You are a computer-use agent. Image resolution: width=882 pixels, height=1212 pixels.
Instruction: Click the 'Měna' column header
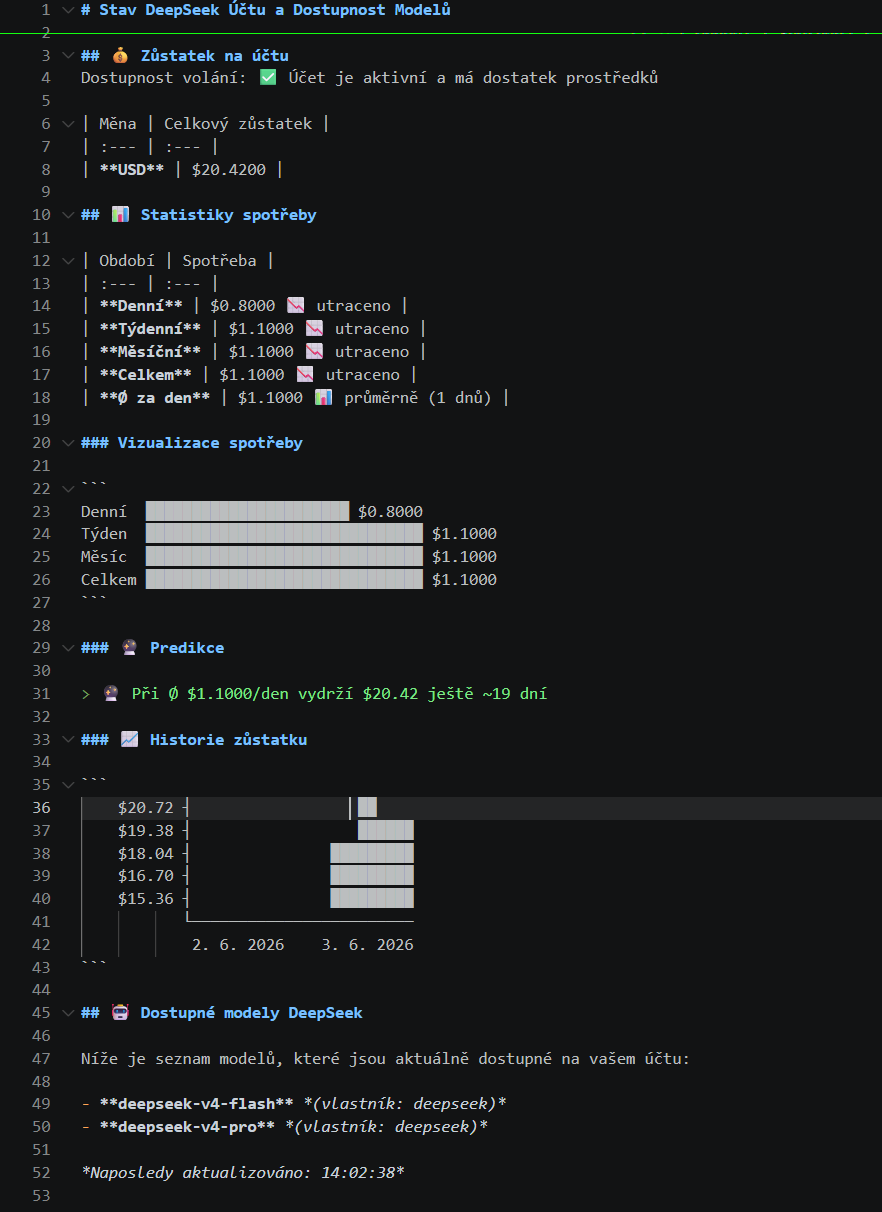pos(118,124)
